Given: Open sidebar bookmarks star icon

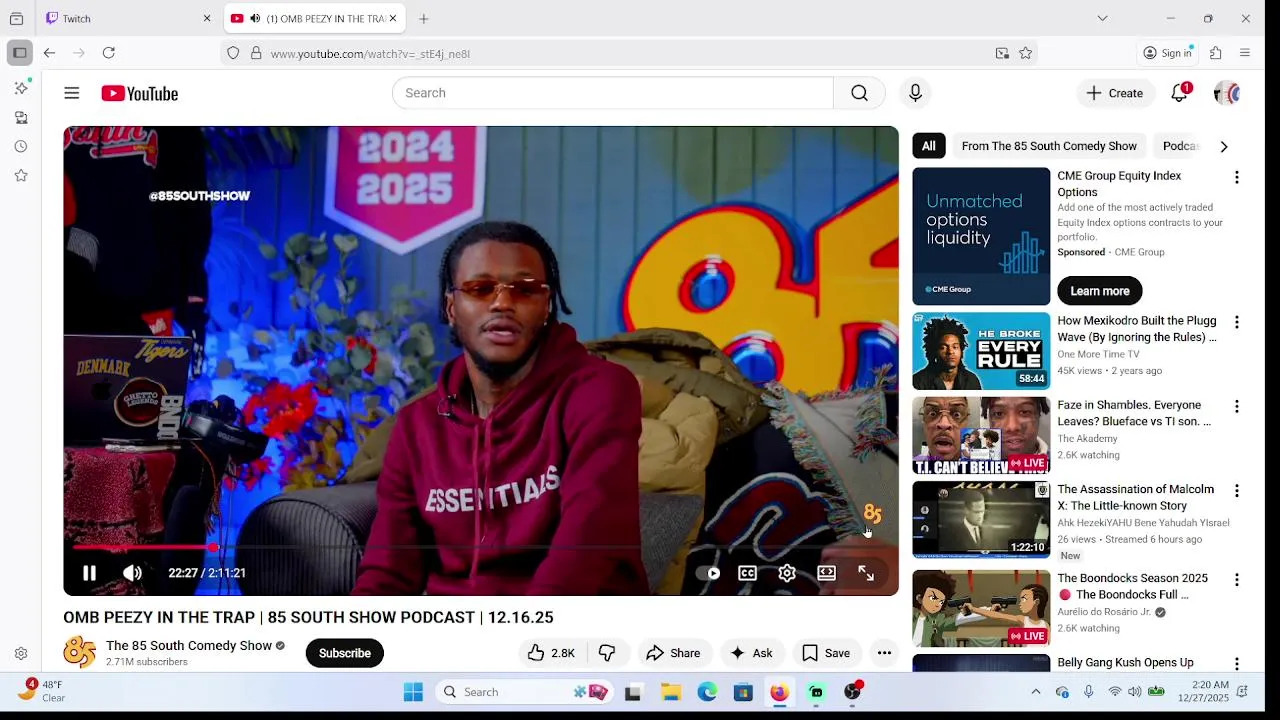Looking at the screenshot, I should point(21,175).
